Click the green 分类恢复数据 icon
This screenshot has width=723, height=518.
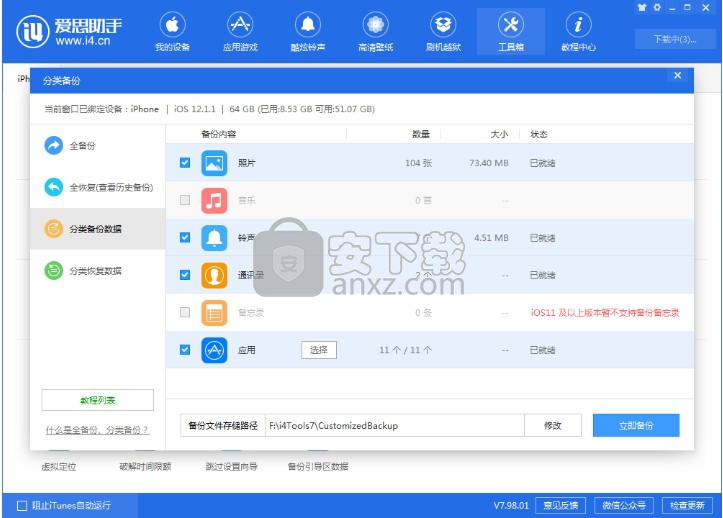pyautogui.click(x=53, y=271)
